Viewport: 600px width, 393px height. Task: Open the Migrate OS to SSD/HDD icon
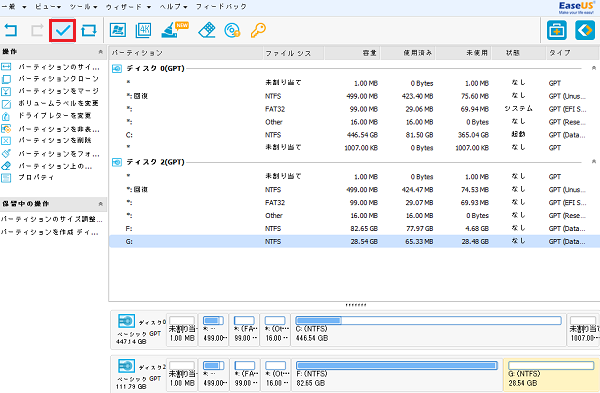[x=118, y=30]
